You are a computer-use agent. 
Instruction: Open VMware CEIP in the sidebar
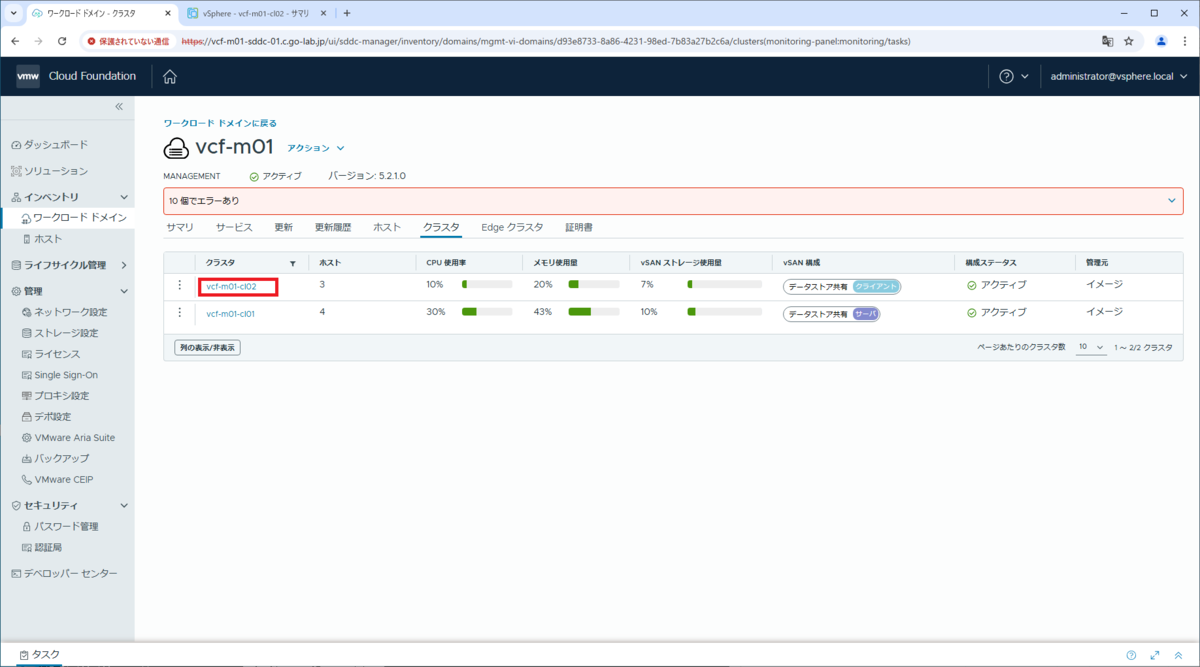click(x=57, y=479)
